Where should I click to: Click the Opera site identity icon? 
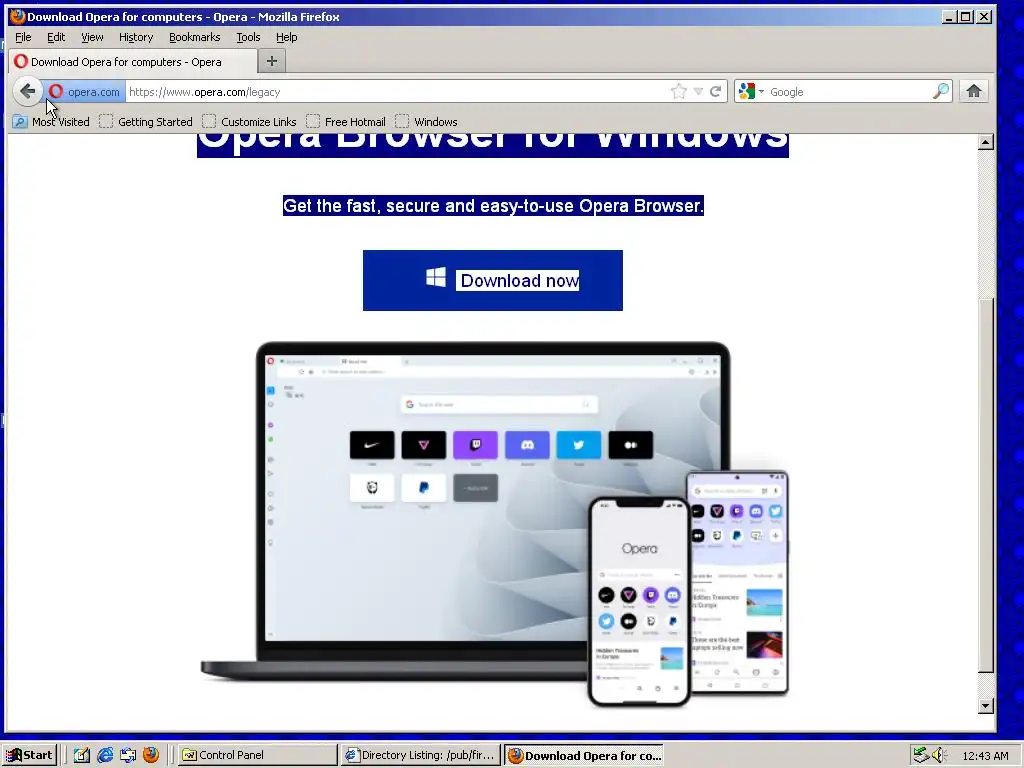[x=56, y=91]
